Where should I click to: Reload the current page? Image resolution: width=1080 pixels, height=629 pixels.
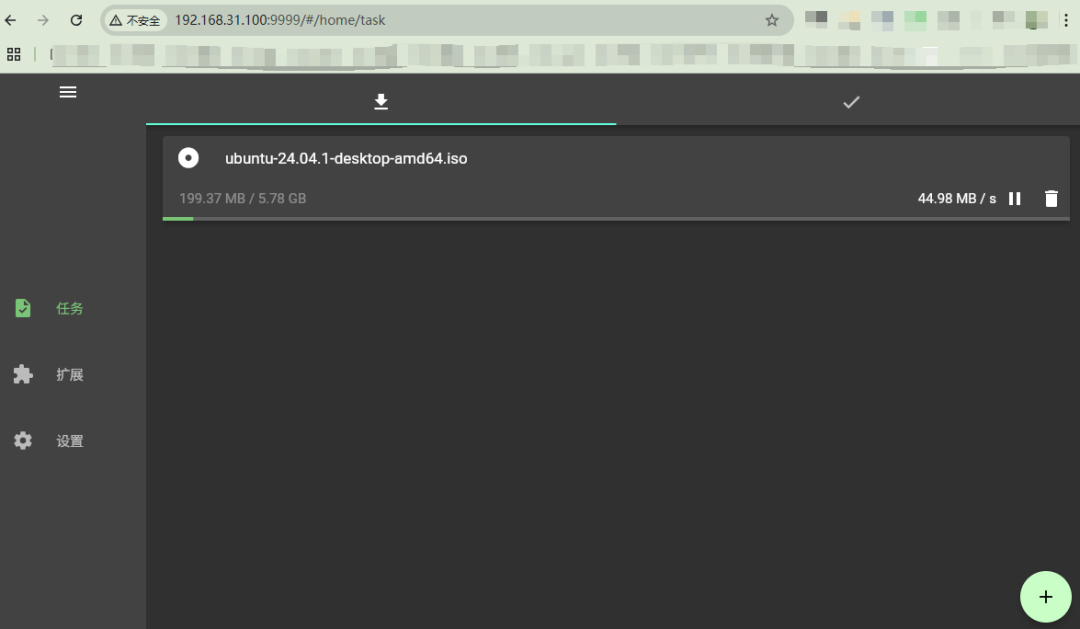(76, 20)
